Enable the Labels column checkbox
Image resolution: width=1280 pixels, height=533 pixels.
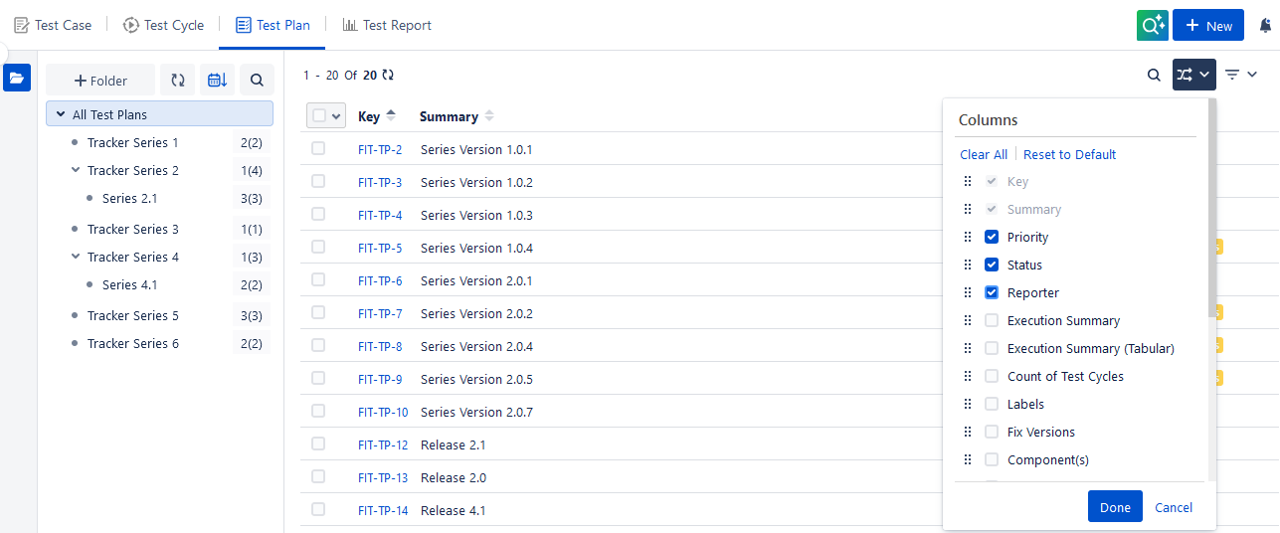coord(992,404)
